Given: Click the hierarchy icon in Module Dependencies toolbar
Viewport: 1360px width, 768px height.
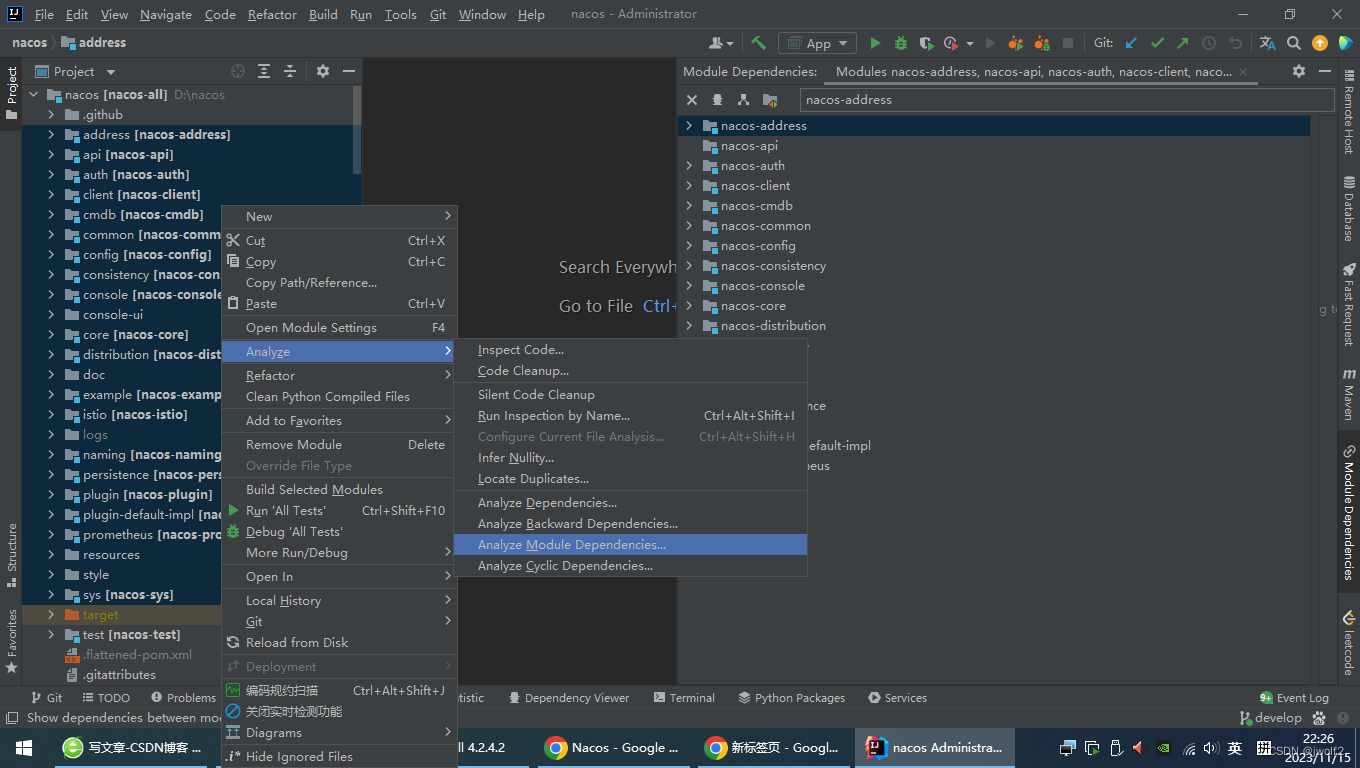Looking at the screenshot, I should 743,99.
